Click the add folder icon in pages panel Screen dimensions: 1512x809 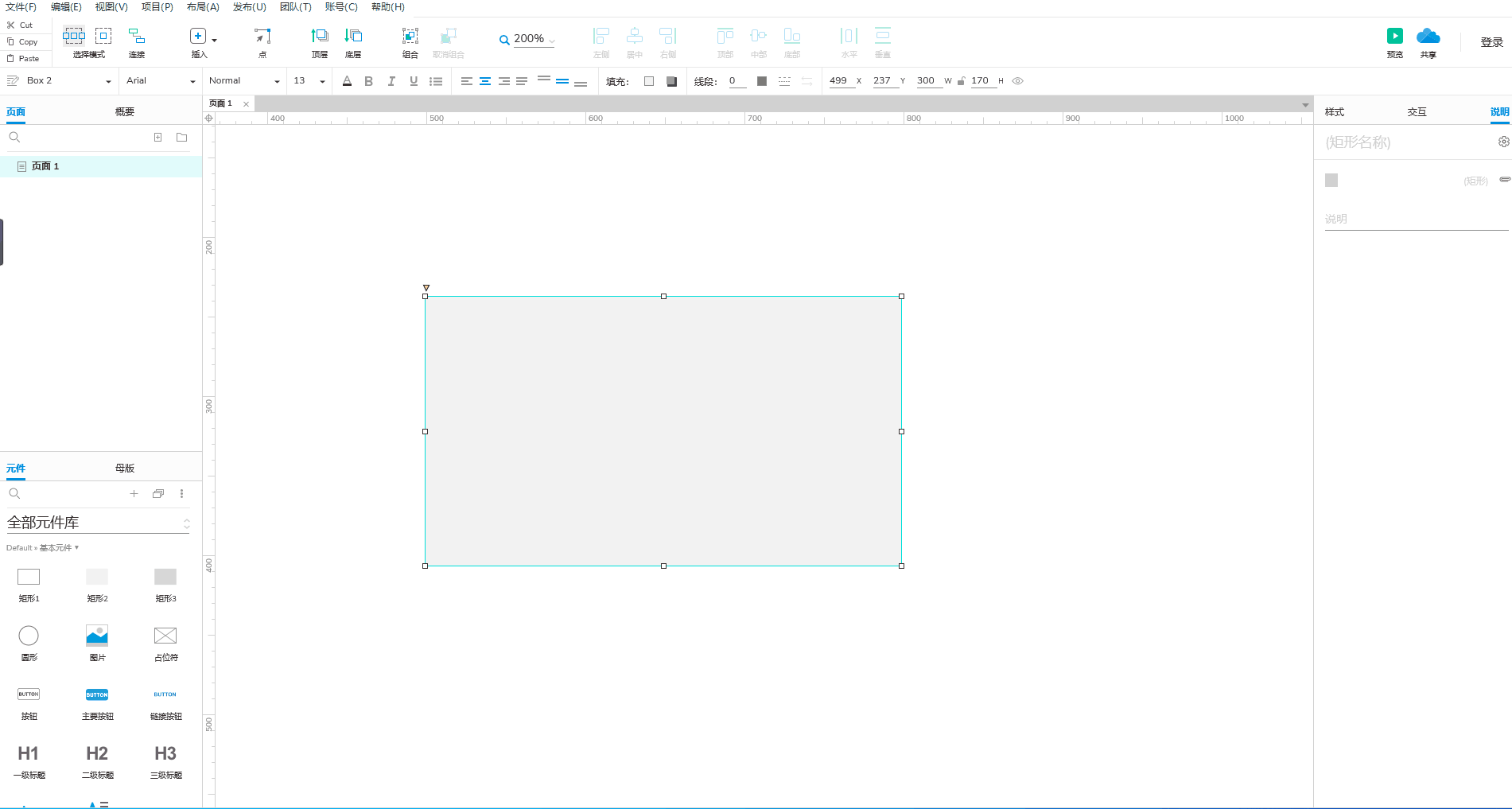click(181, 138)
